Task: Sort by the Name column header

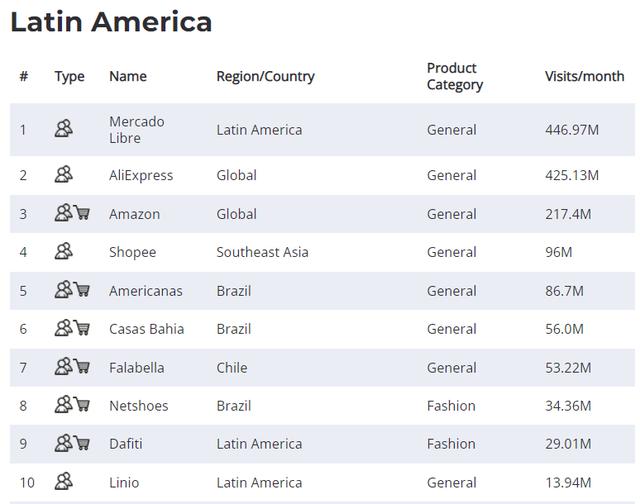Action: [x=128, y=76]
